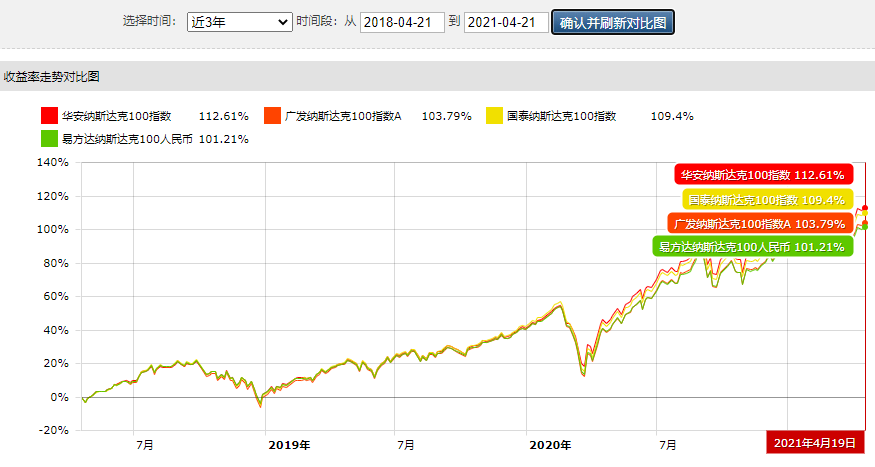Click legend label 国泰纳斯达克100指数
This screenshot has height=467, width=875.
[561, 116]
